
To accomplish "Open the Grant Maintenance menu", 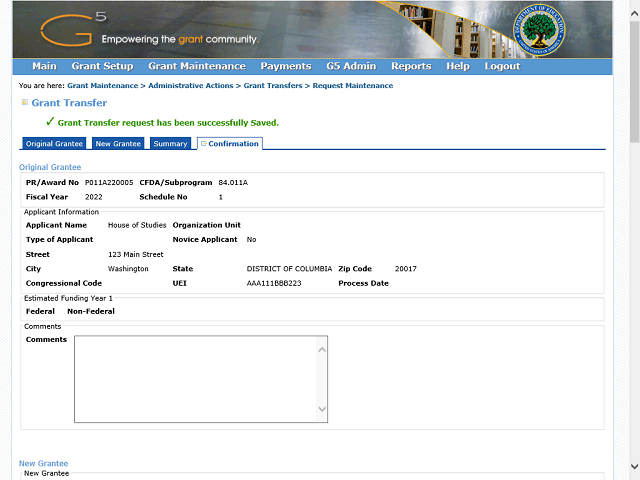I will [x=197, y=66].
